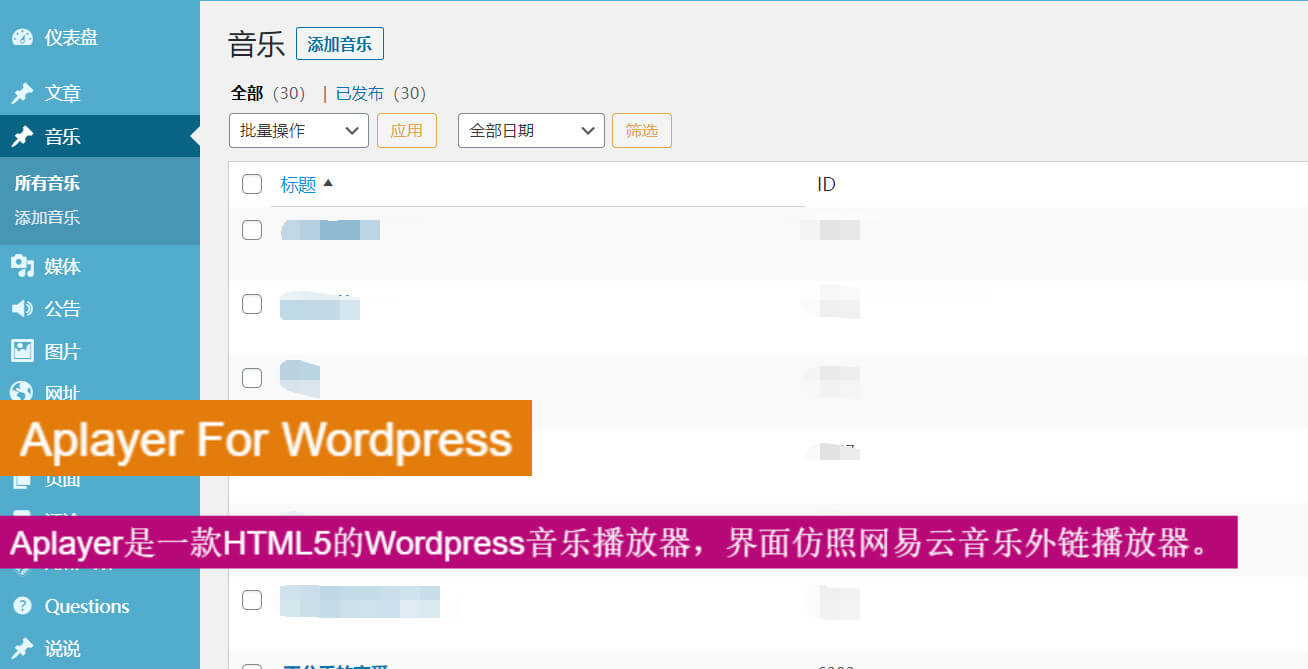Check the select-all checkbox in the table header

252,184
